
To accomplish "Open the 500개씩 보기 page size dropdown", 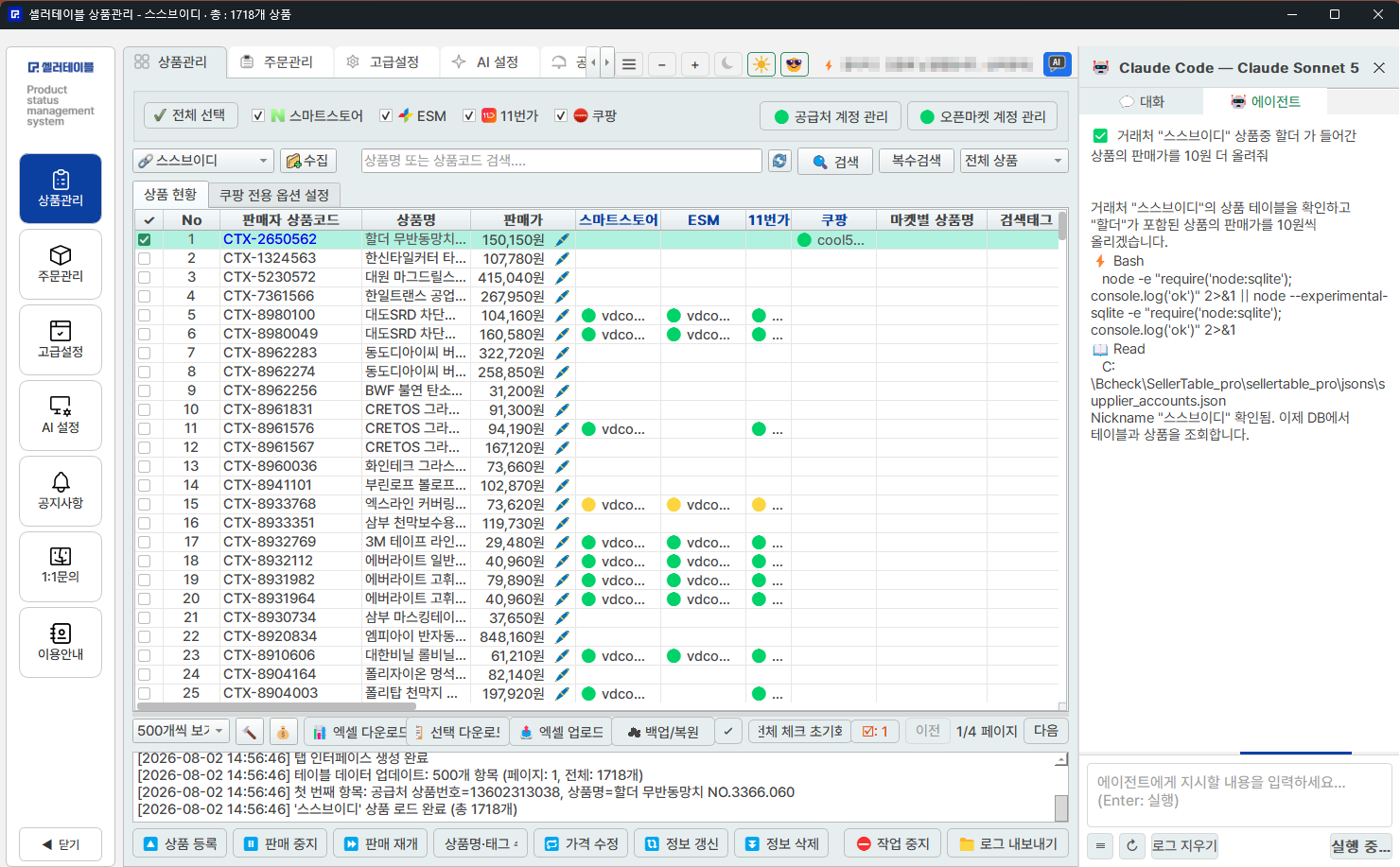I will point(181,731).
